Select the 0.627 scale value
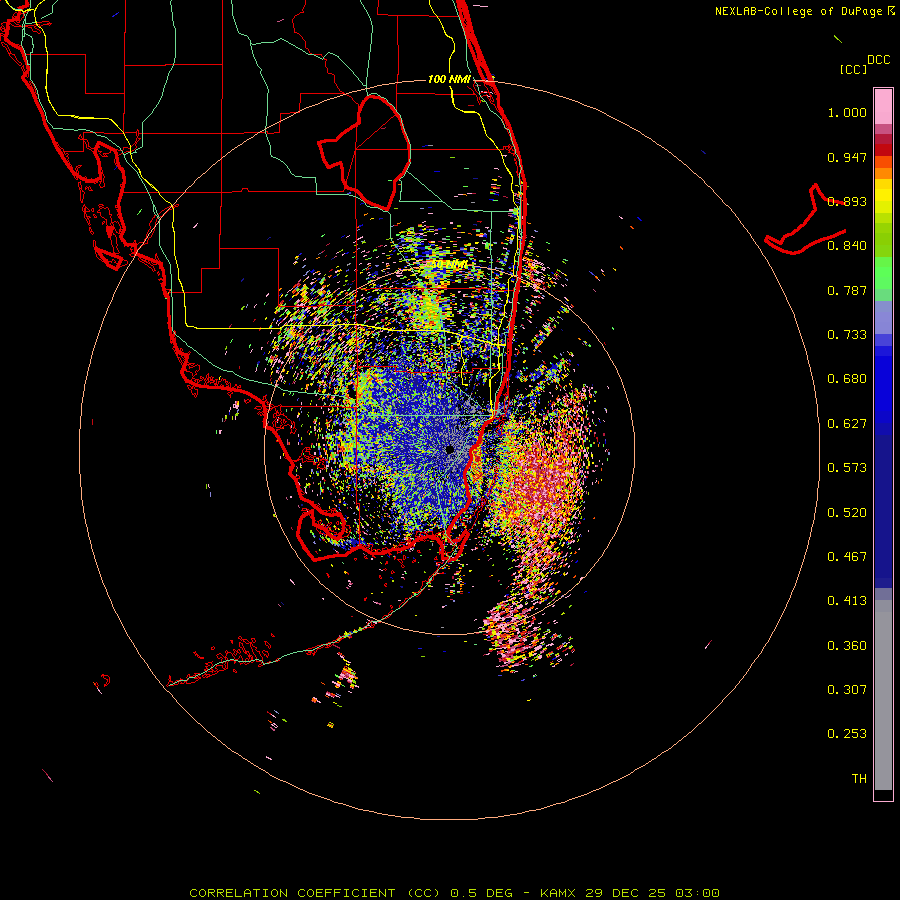900x900 pixels. pyautogui.click(x=847, y=424)
